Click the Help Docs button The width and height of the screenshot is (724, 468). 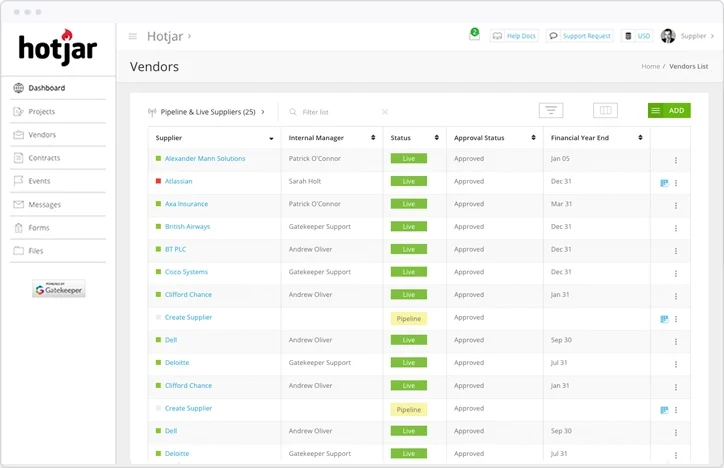coord(515,36)
